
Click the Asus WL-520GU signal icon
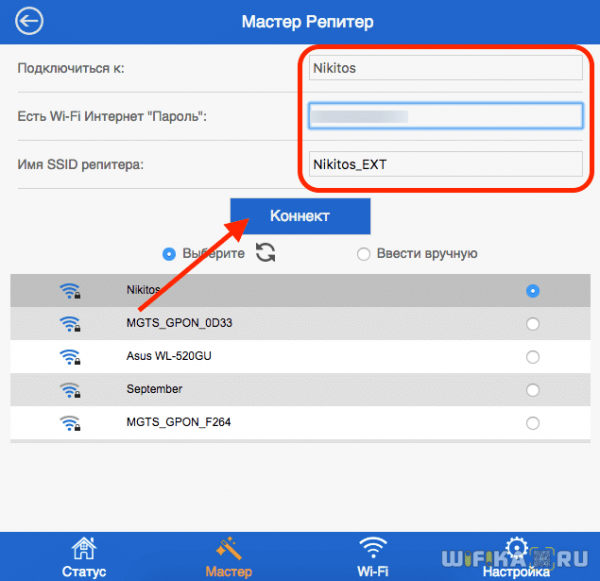point(70,357)
